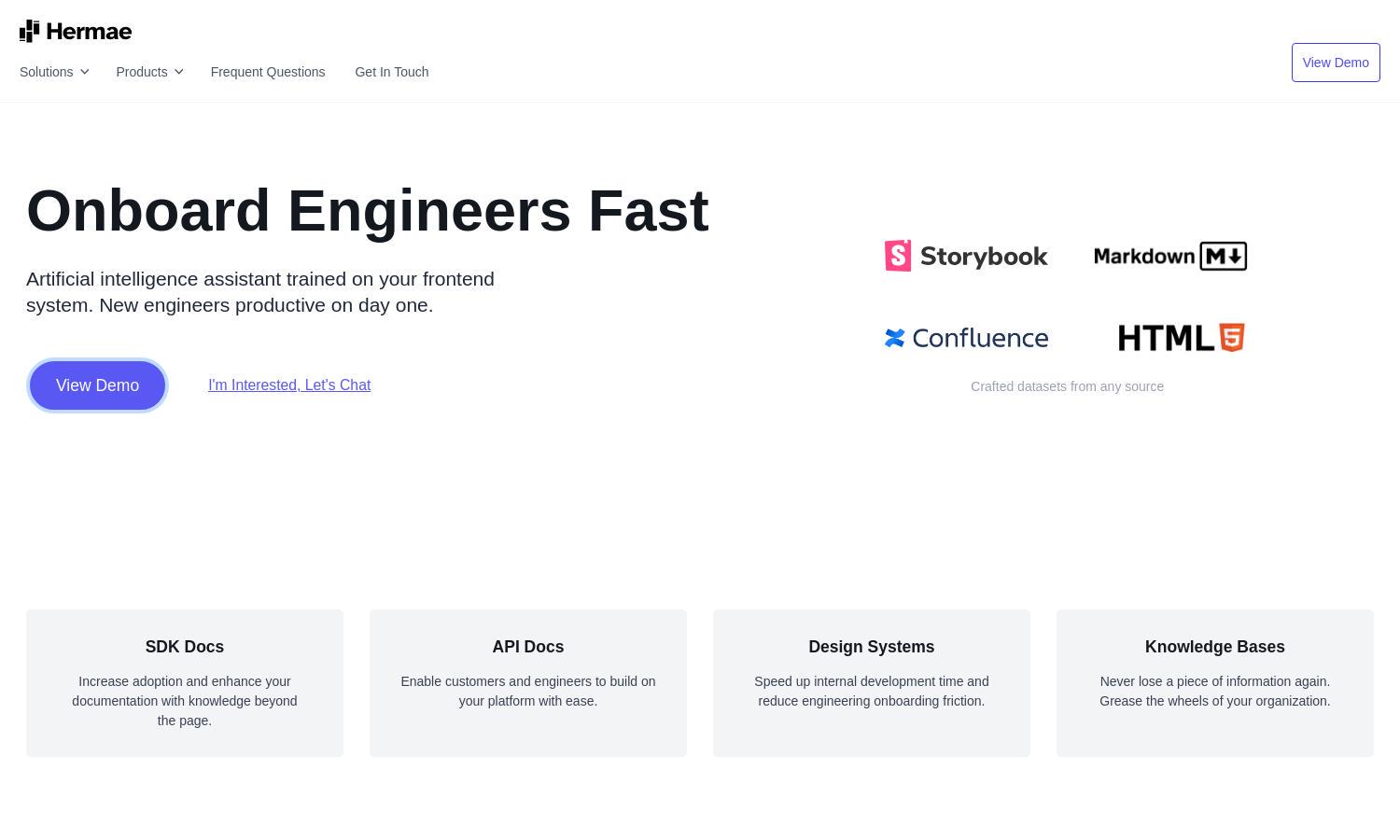1400x840 pixels.
Task: Go to Get In Touch
Action: (392, 72)
